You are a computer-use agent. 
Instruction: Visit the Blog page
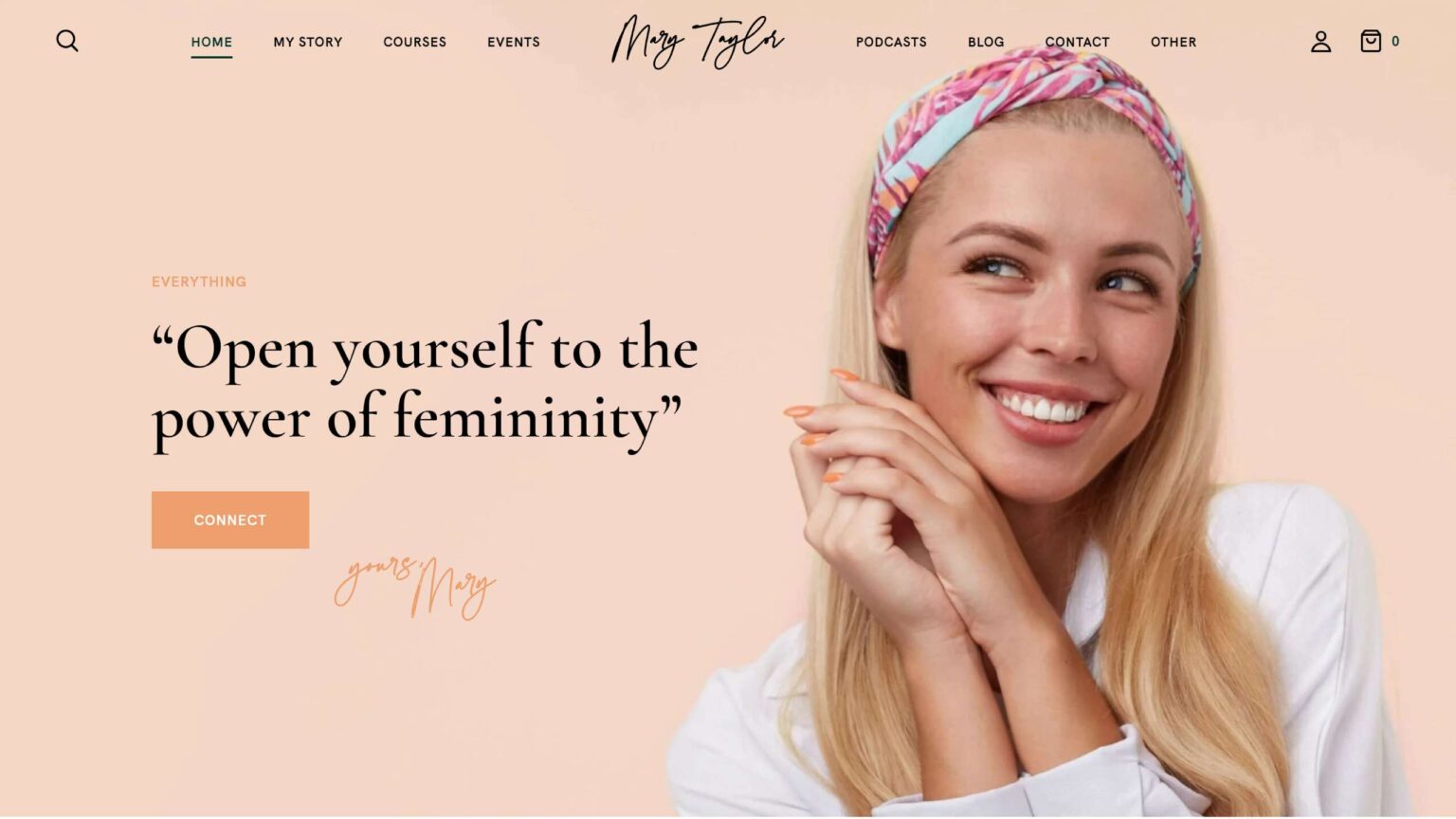coord(986,42)
